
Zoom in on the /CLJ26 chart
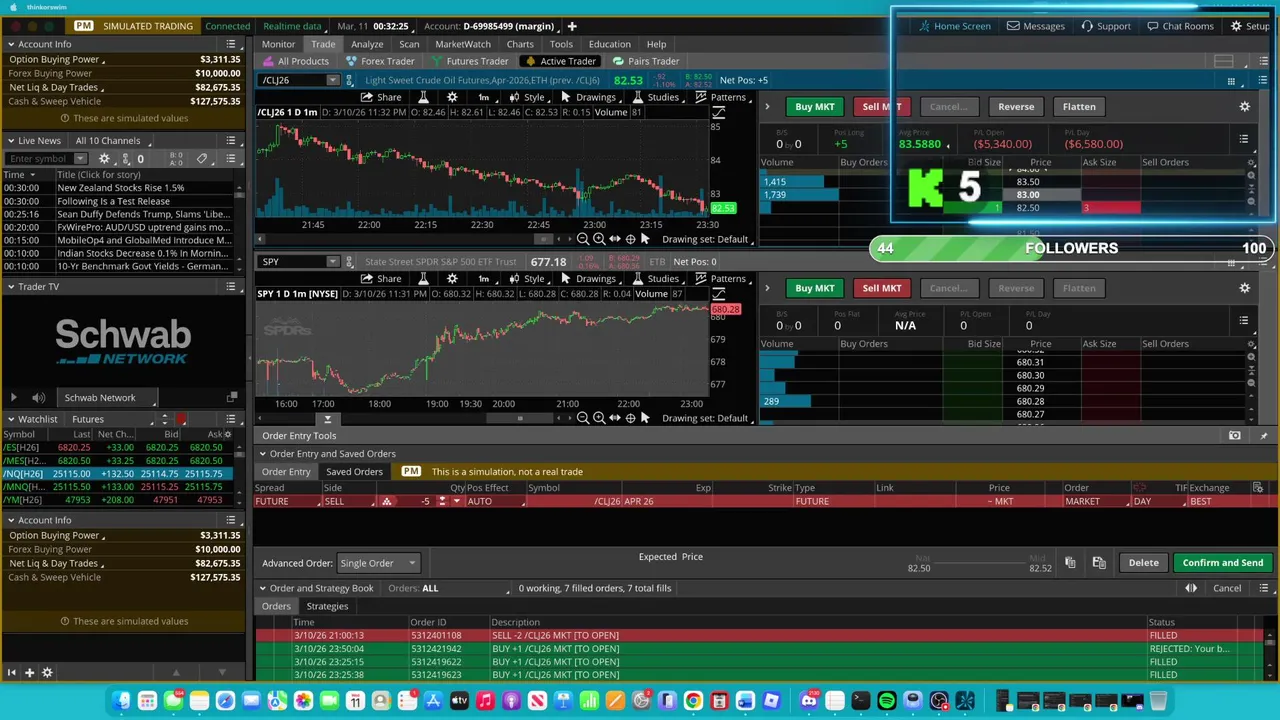[x=598, y=239]
